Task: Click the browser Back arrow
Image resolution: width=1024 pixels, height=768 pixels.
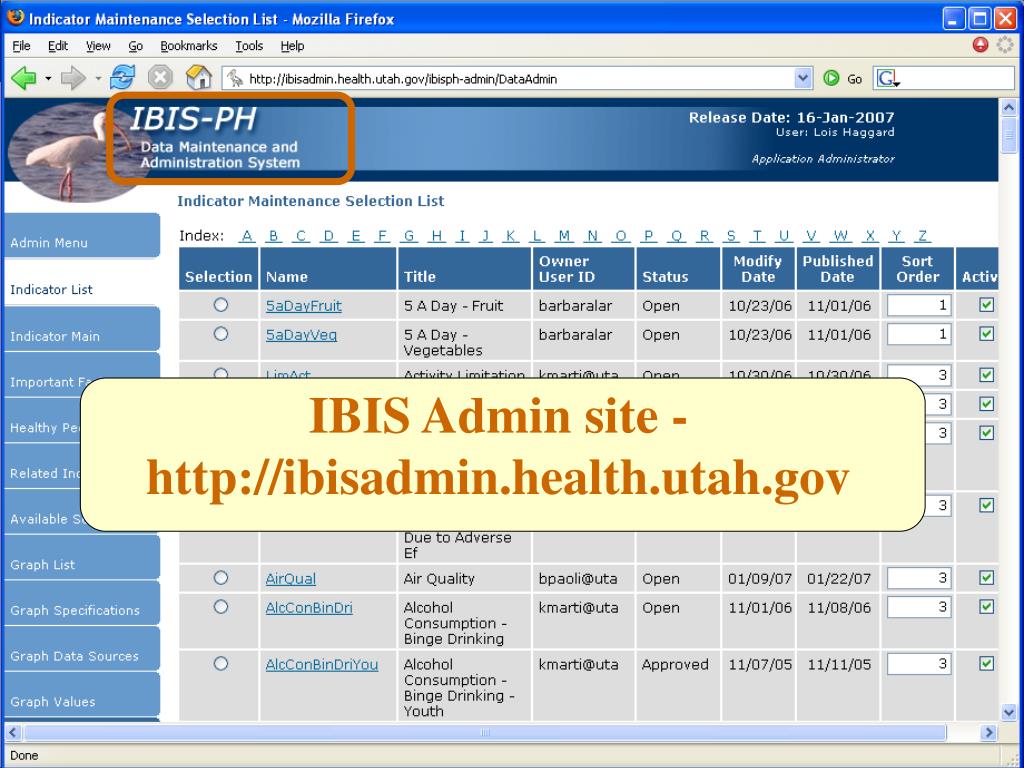Action: tap(24, 79)
